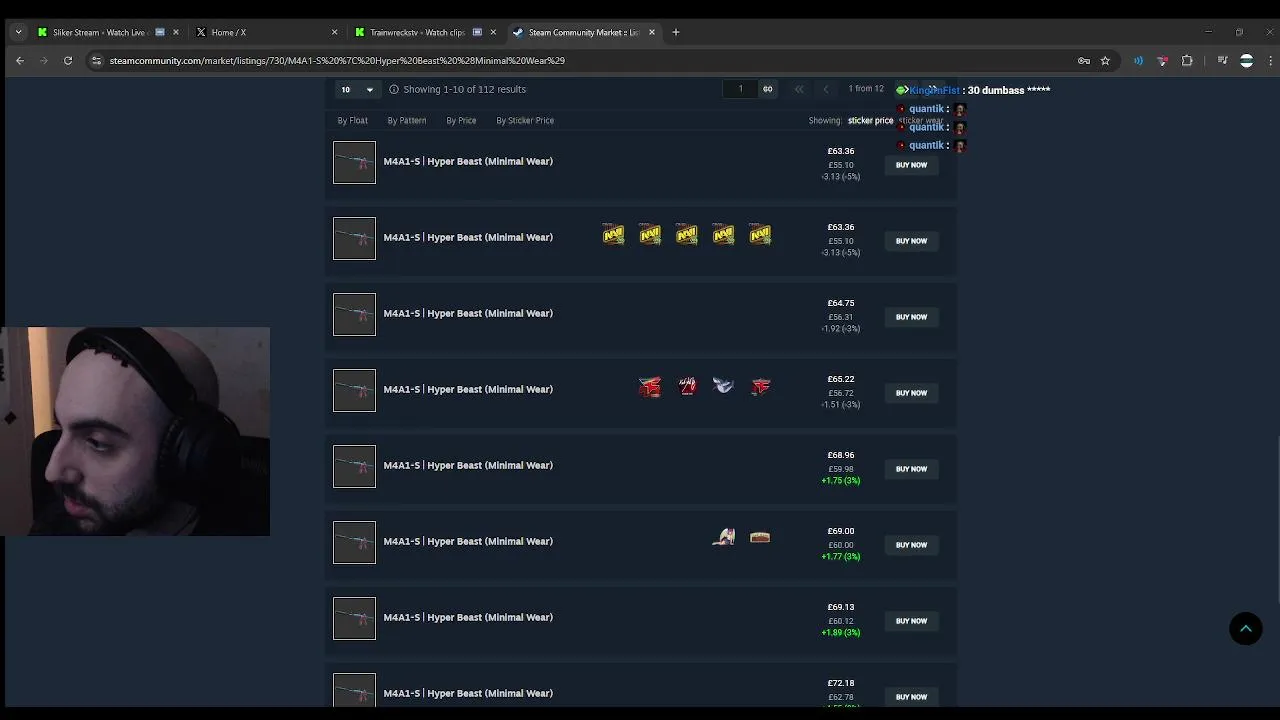Open M4A1-S Hyper Beast name, £65.22 row
Screen dimensions: 1280x720
(468, 389)
